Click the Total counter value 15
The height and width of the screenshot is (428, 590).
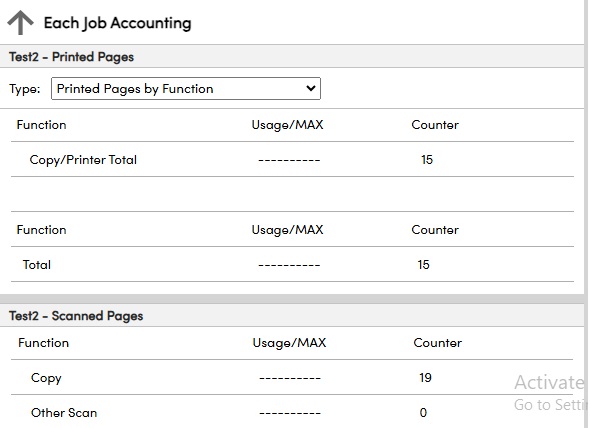[x=423, y=265]
